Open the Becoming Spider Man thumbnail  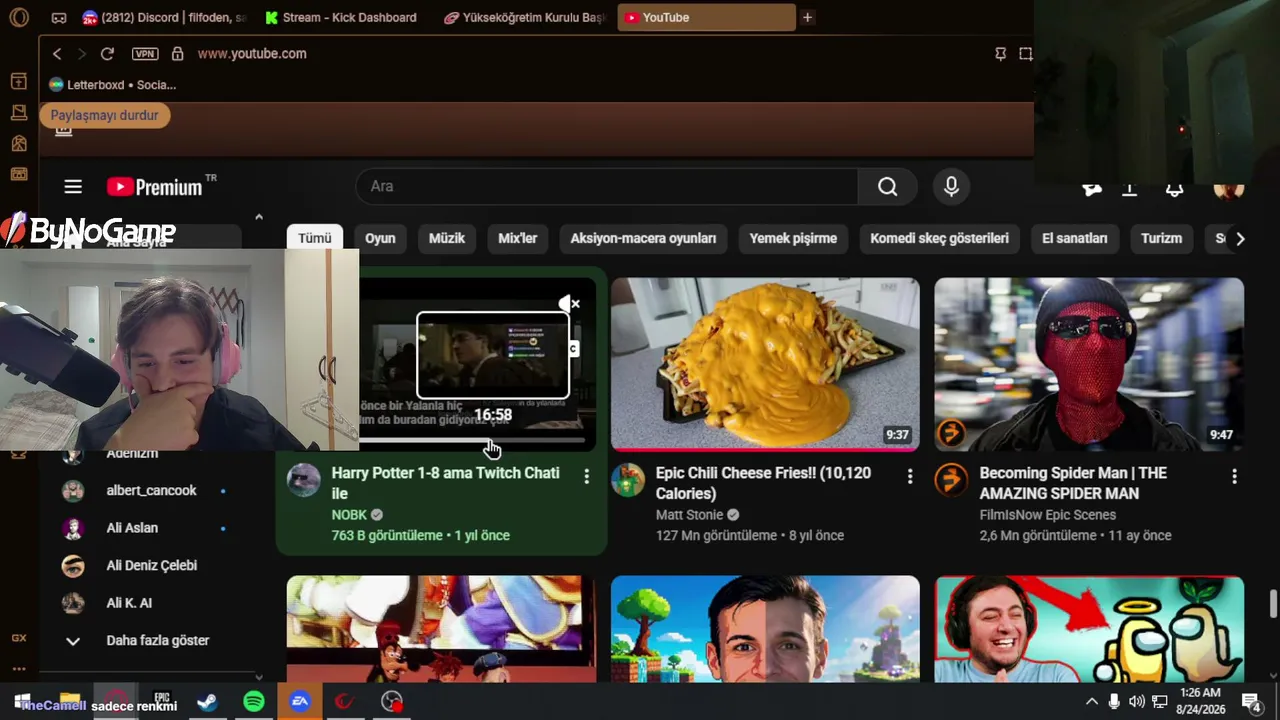1089,364
